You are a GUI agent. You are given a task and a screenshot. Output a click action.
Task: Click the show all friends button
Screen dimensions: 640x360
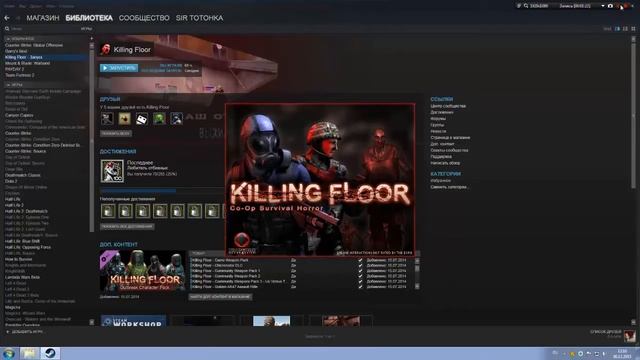116,133
